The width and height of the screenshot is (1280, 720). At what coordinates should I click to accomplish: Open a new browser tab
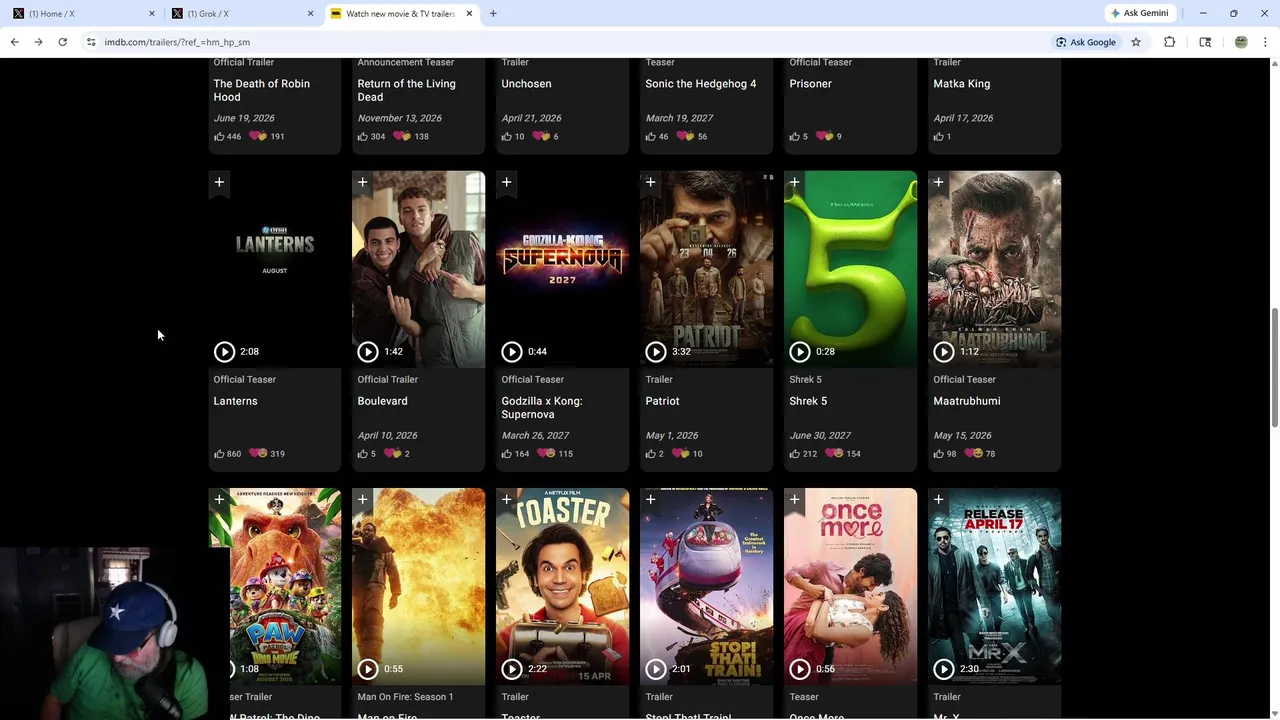tap(493, 13)
